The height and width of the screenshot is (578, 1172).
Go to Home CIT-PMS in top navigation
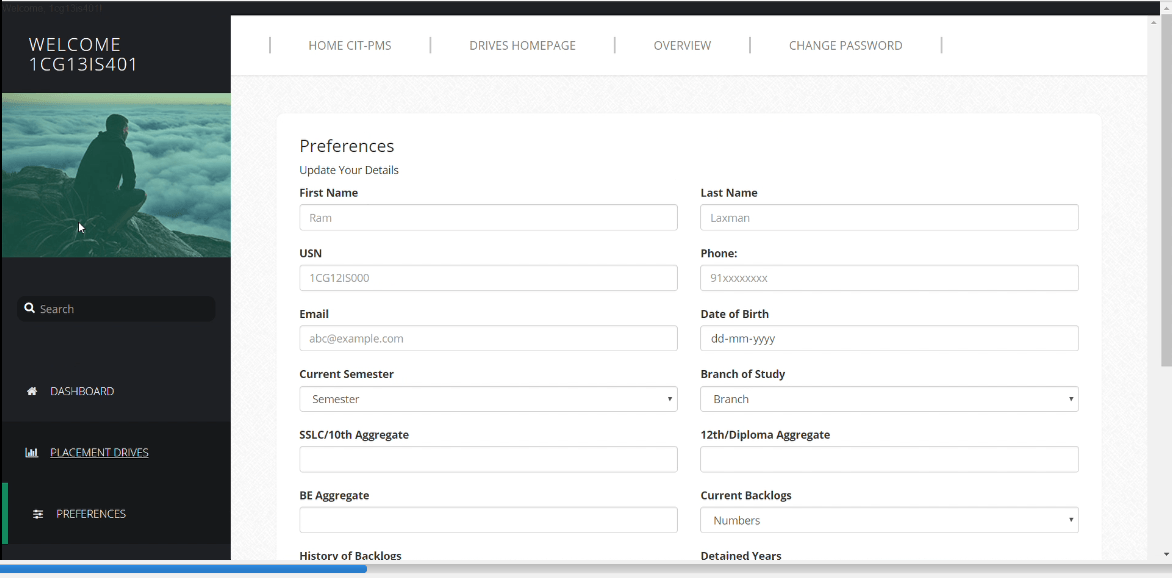[x=350, y=45]
